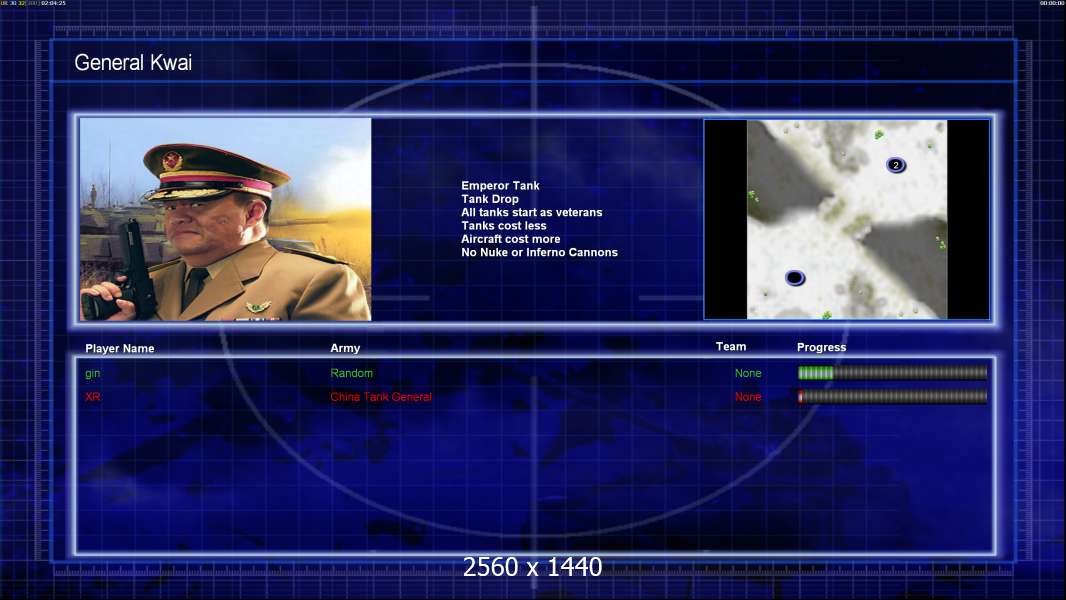
Task: Click the China Tank General army entry
Action: pos(381,397)
